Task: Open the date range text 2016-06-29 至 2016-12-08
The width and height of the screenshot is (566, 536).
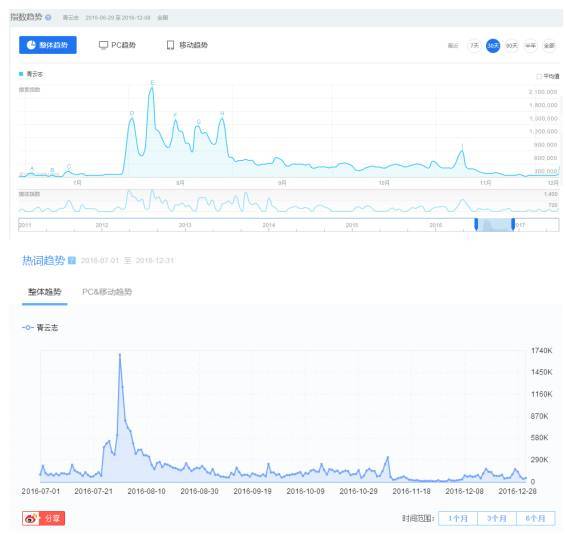Action: 118,18
